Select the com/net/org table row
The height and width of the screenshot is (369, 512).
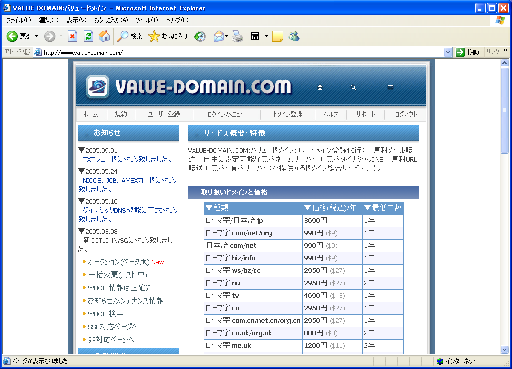click(x=304, y=233)
